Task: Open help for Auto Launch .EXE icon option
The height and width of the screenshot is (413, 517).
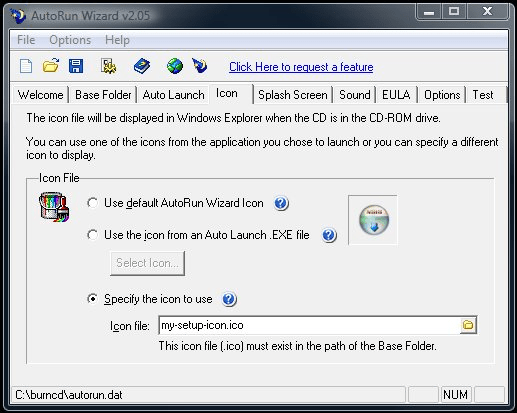Action: [329, 235]
